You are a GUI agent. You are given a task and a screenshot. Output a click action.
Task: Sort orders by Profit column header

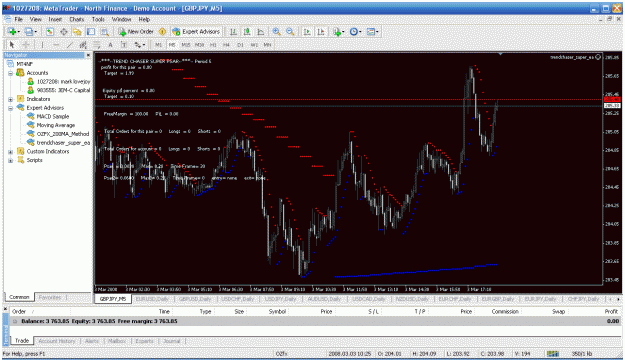611,312
